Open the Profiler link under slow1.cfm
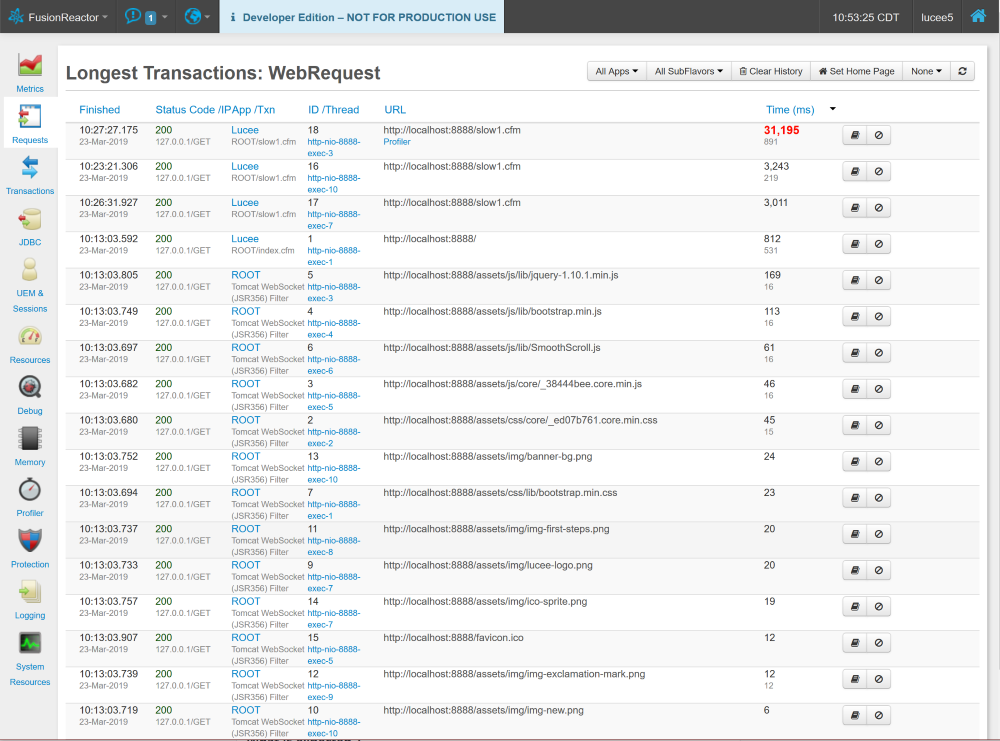This screenshot has height=741, width=1000. click(x=397, y=142)
